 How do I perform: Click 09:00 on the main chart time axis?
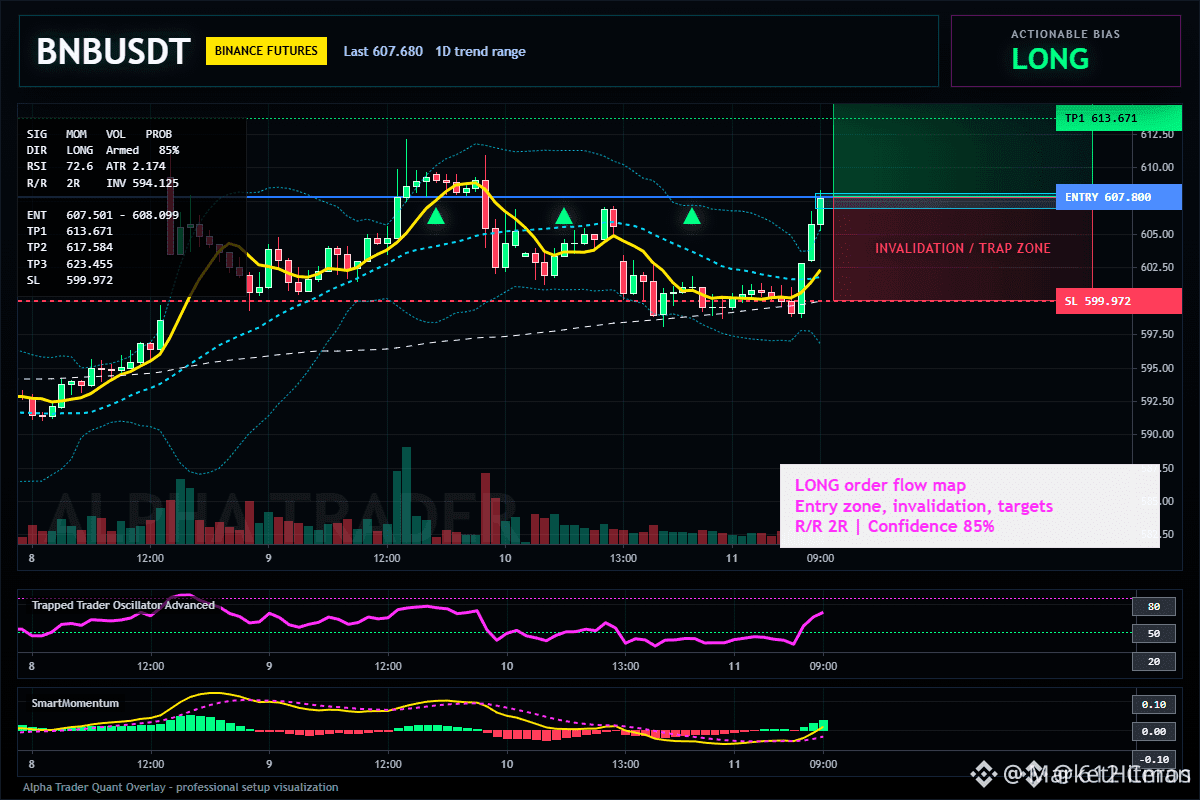tap(820, 558)
